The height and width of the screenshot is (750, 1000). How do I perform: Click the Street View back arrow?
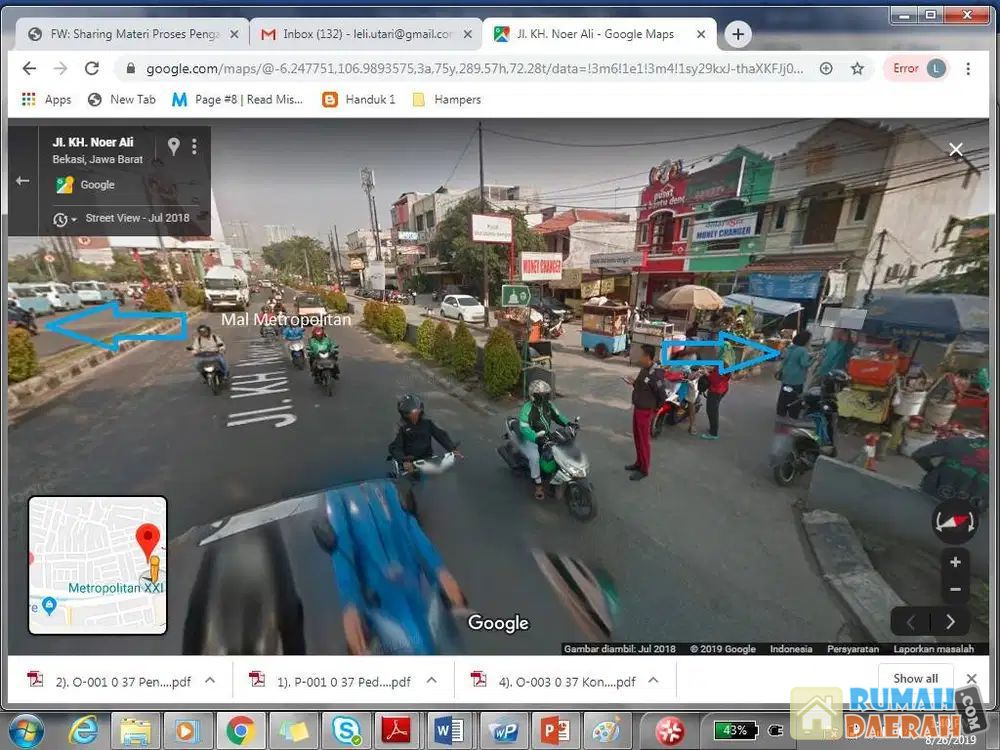click(22, 181)
